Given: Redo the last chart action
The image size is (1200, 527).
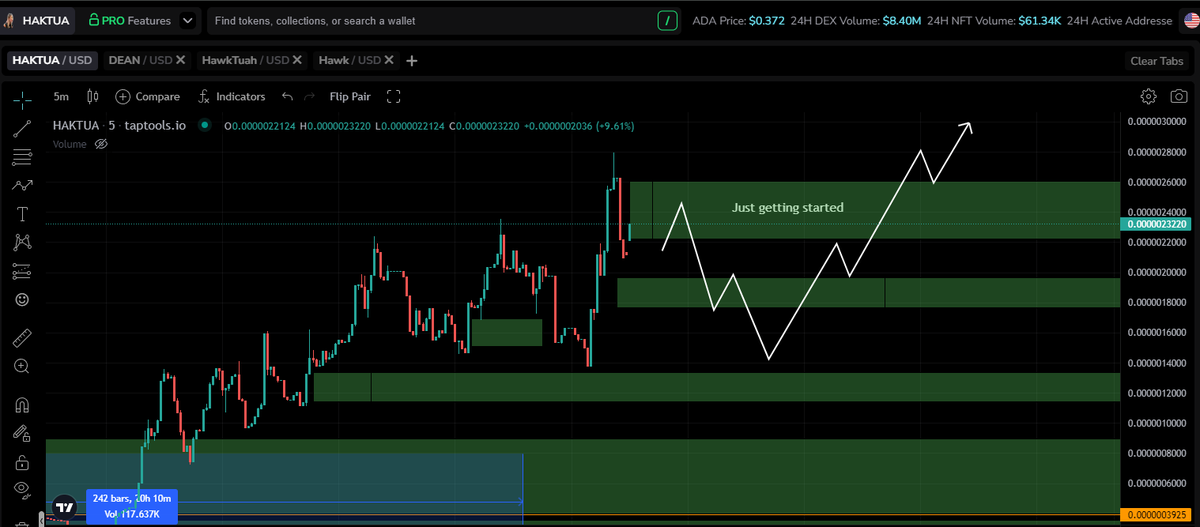Looking at the screenshot, I should [x=309, y=97].
